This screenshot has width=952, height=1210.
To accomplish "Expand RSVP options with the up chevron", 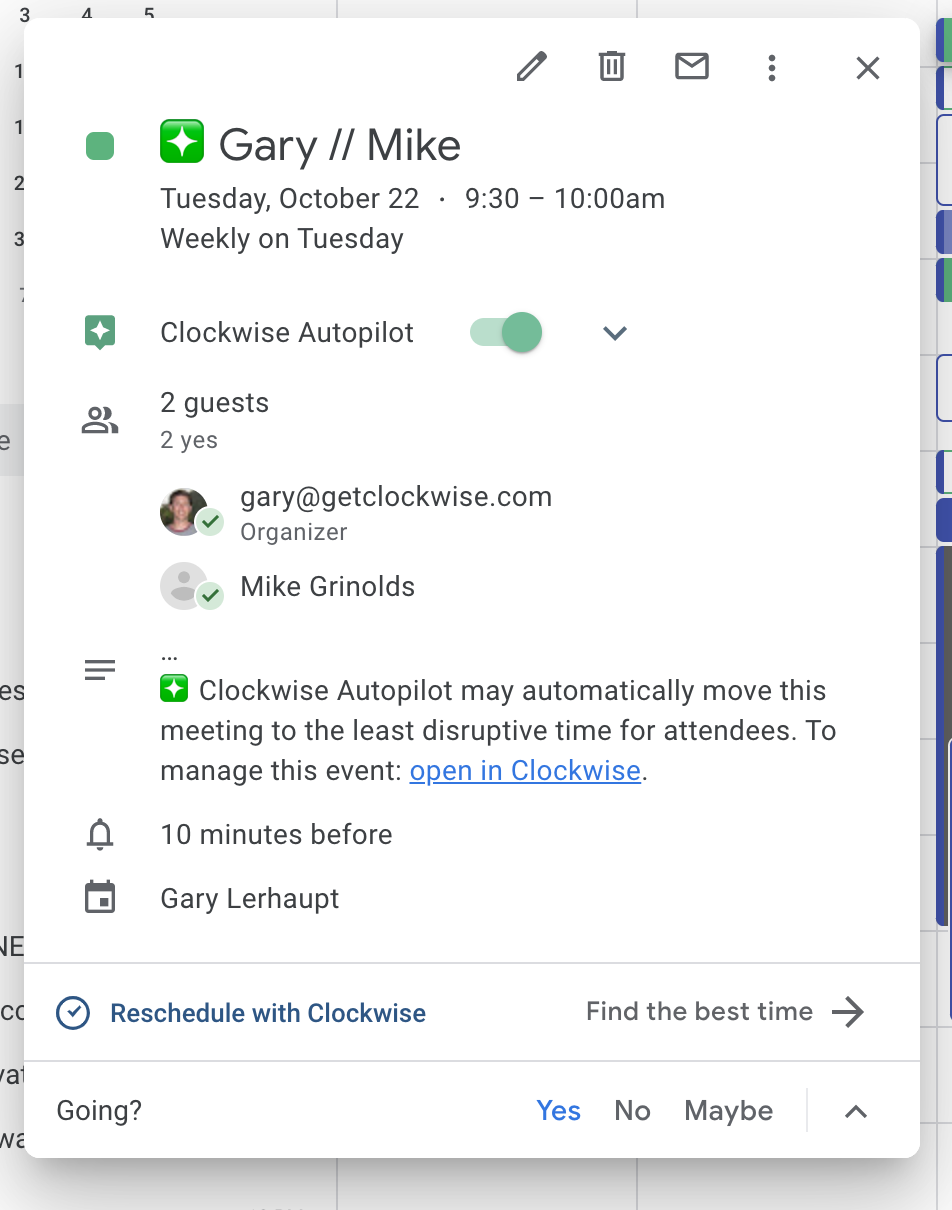I will [856, 1111].
